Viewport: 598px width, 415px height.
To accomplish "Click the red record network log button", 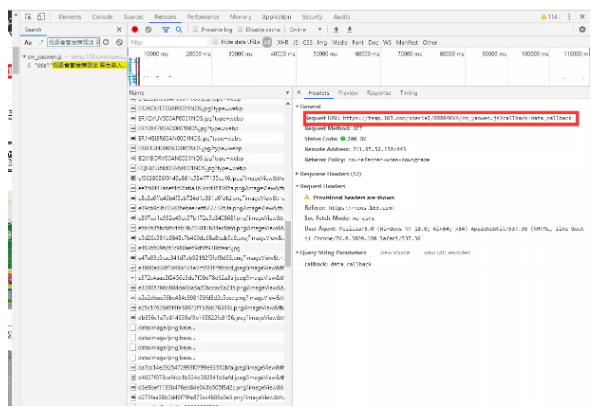I will pyautogui.click(x=135, y=29).
